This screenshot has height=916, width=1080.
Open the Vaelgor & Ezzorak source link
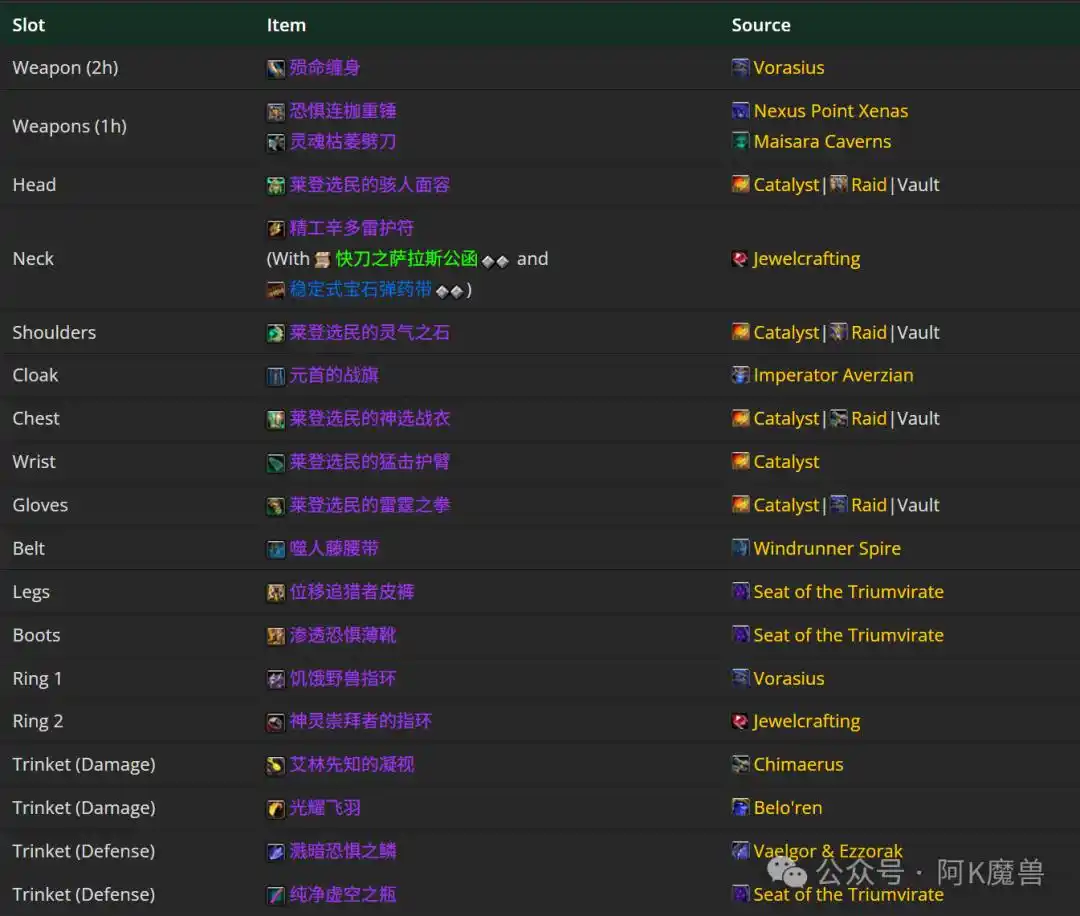(828, 851)
